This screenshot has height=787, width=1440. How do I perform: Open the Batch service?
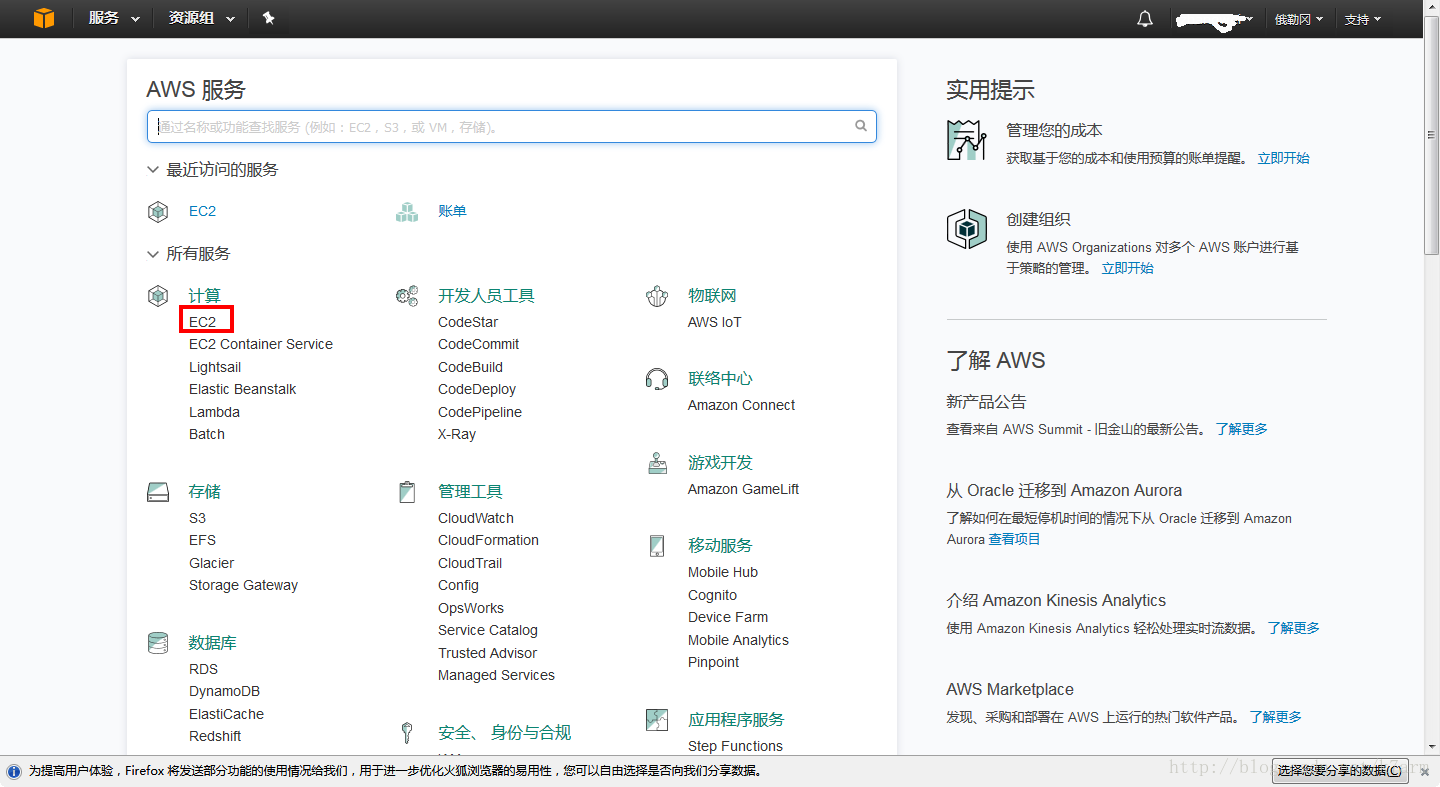(x=207, y=434)
